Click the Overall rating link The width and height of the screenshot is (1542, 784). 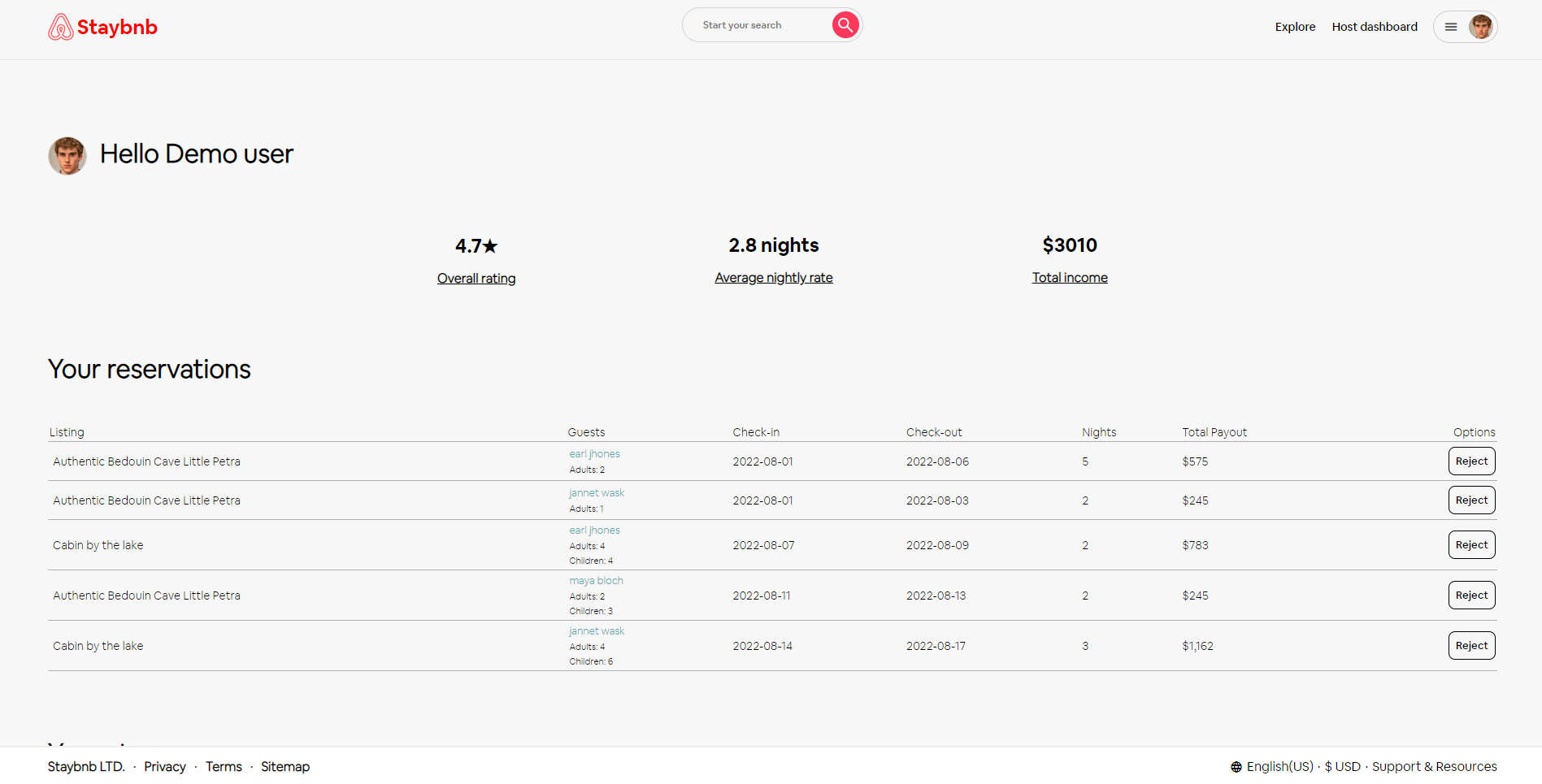(x=476, y=278)
